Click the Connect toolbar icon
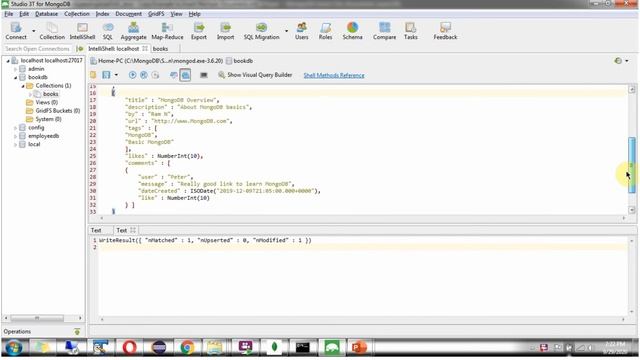The image size is (640, 360). [x=16, y=31]
